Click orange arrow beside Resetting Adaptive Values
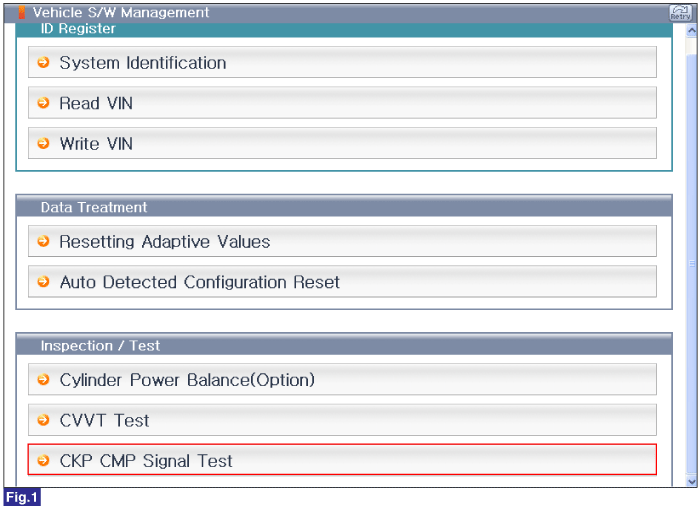The width and height of the screenshot is (700, 509). [x=43, y=241]
